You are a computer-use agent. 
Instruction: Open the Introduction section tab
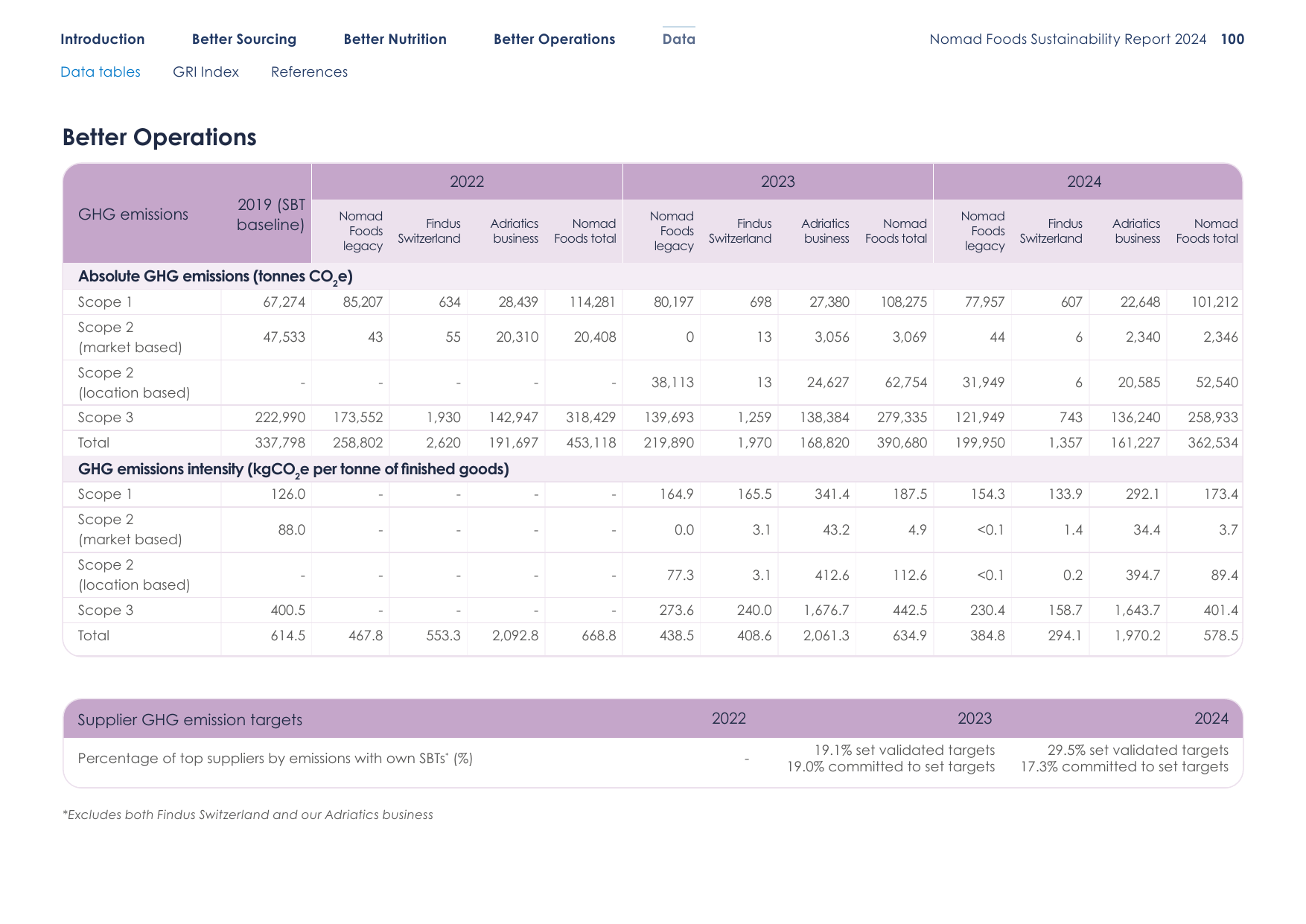(x=103, y=39)
